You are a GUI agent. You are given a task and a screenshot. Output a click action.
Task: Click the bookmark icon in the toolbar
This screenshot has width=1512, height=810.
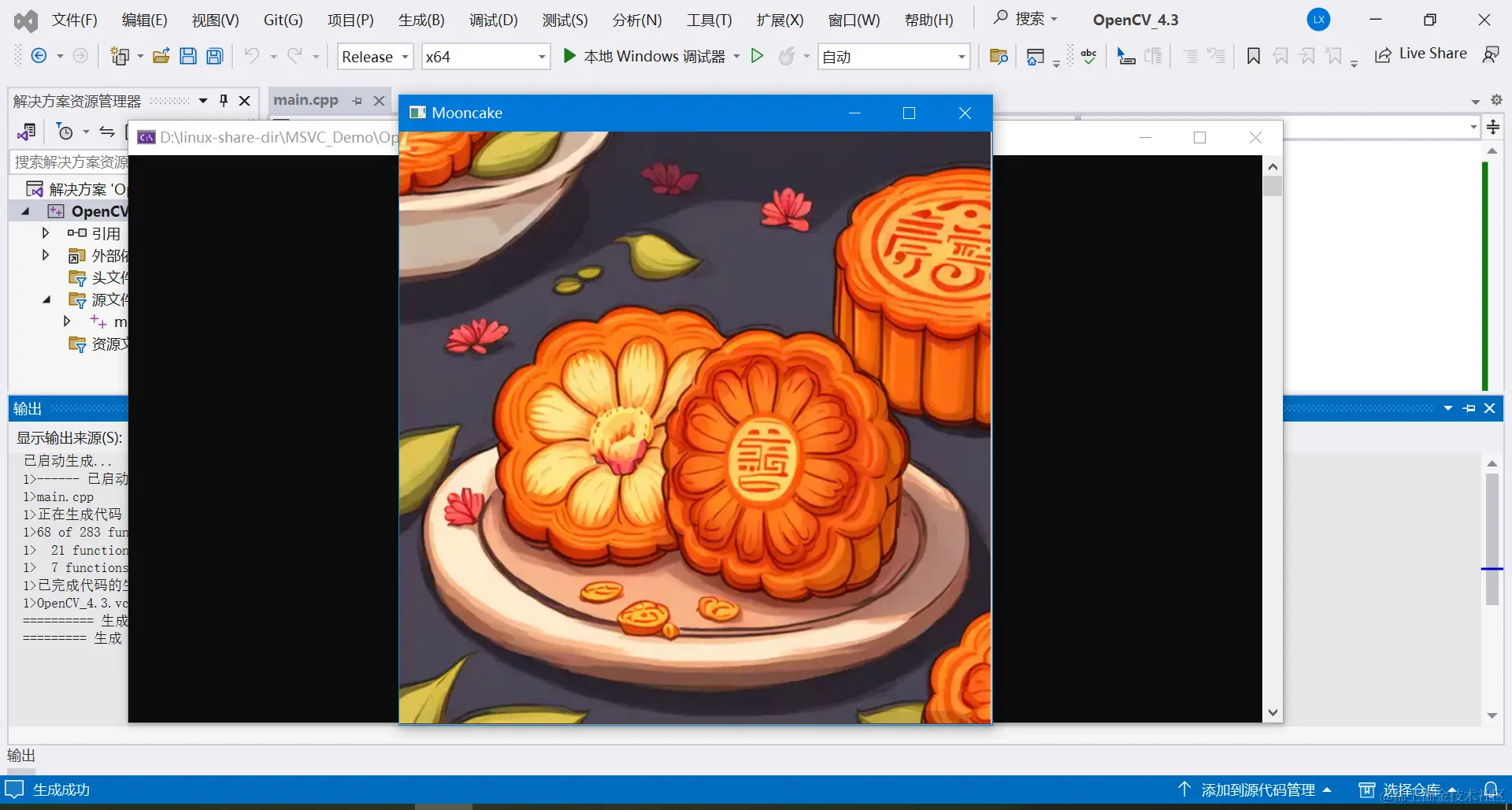coord(1253,56)
